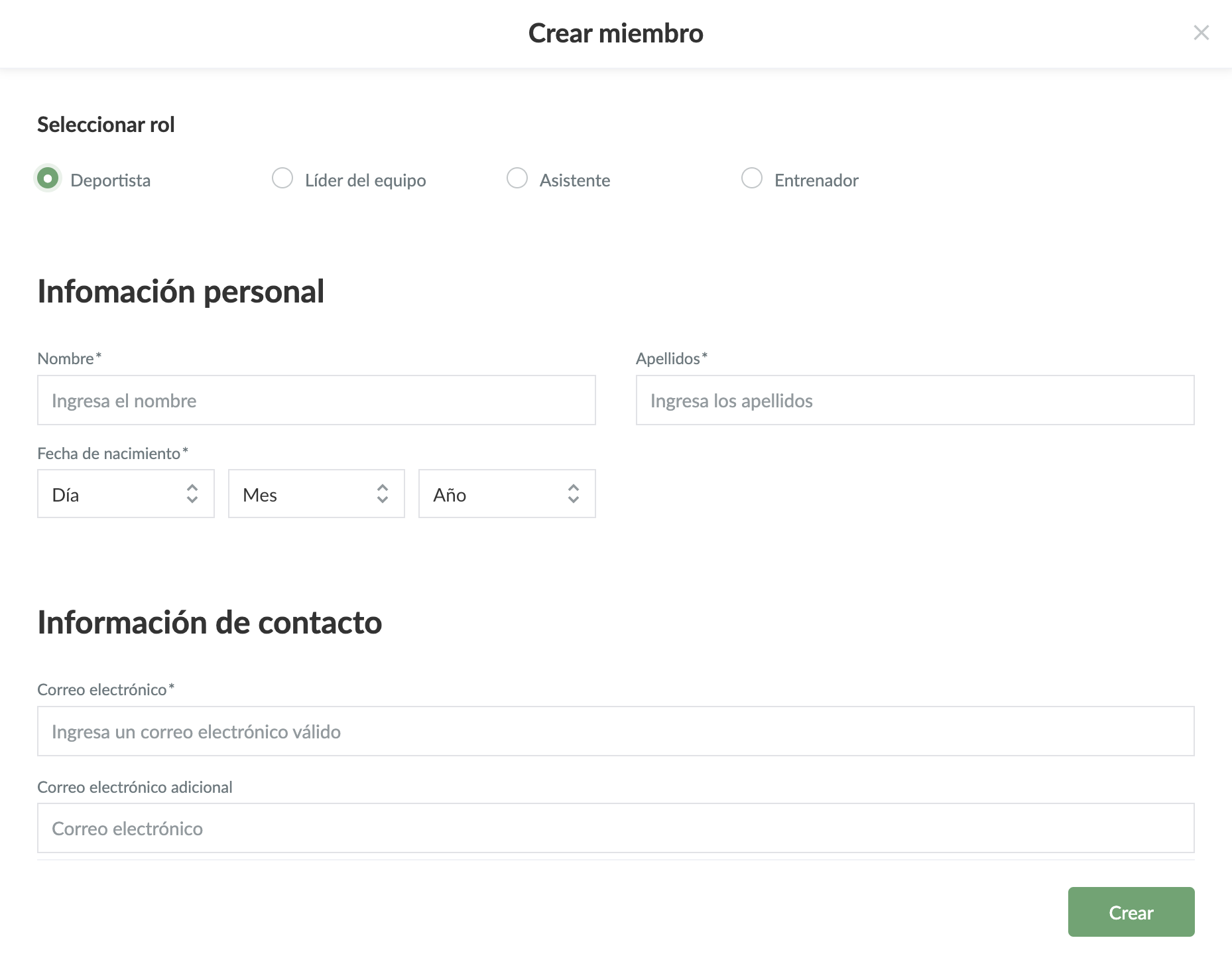Click the Líder del equipo label
1232x954 pixels.
(x=365, y=180)
